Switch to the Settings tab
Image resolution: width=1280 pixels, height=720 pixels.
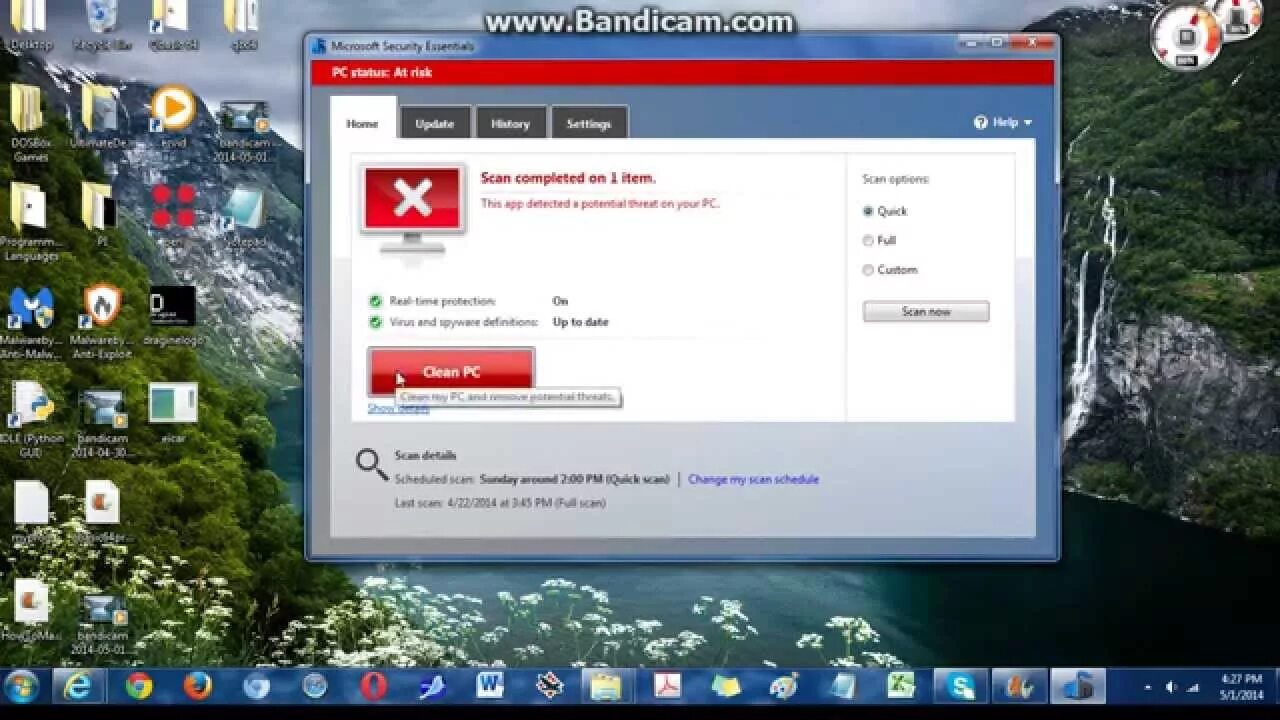point(589,123)
